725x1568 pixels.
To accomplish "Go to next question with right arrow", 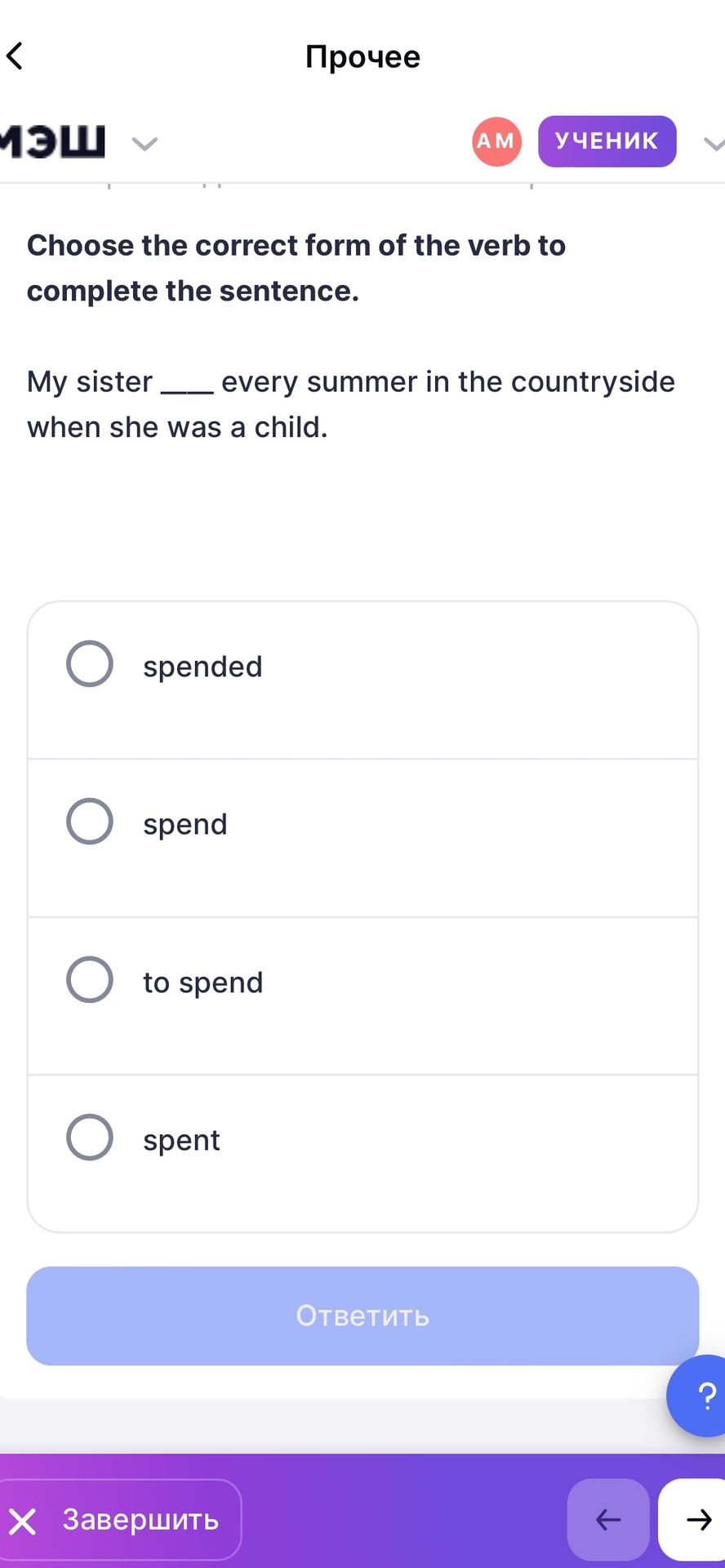I will click(x=692, y=1520).
